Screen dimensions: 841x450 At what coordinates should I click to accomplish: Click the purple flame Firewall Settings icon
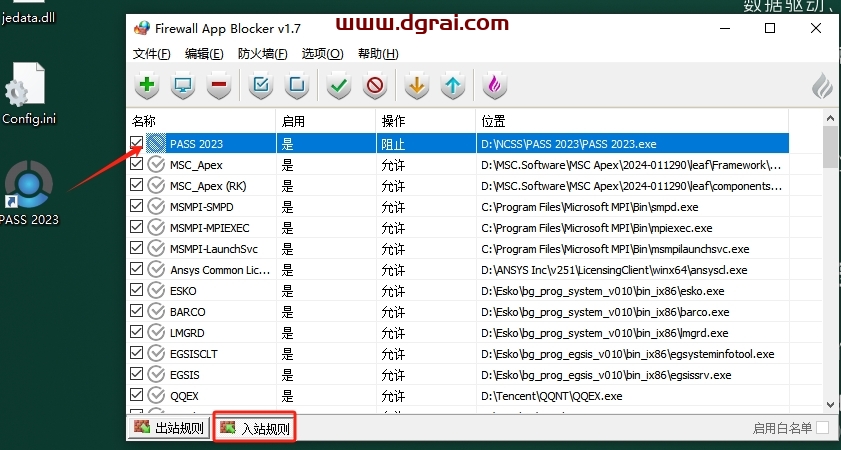[x=495, y=85]
